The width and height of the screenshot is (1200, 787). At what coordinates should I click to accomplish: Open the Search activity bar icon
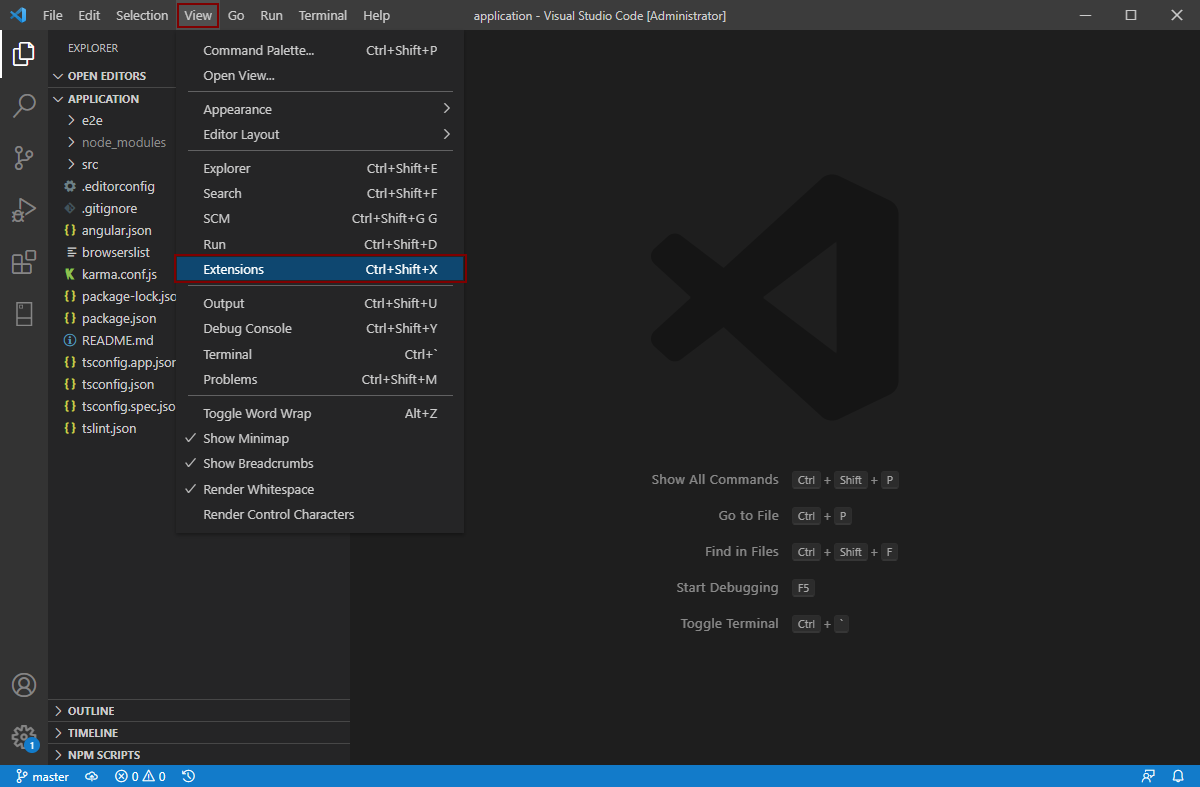click(x=24, y=106)
